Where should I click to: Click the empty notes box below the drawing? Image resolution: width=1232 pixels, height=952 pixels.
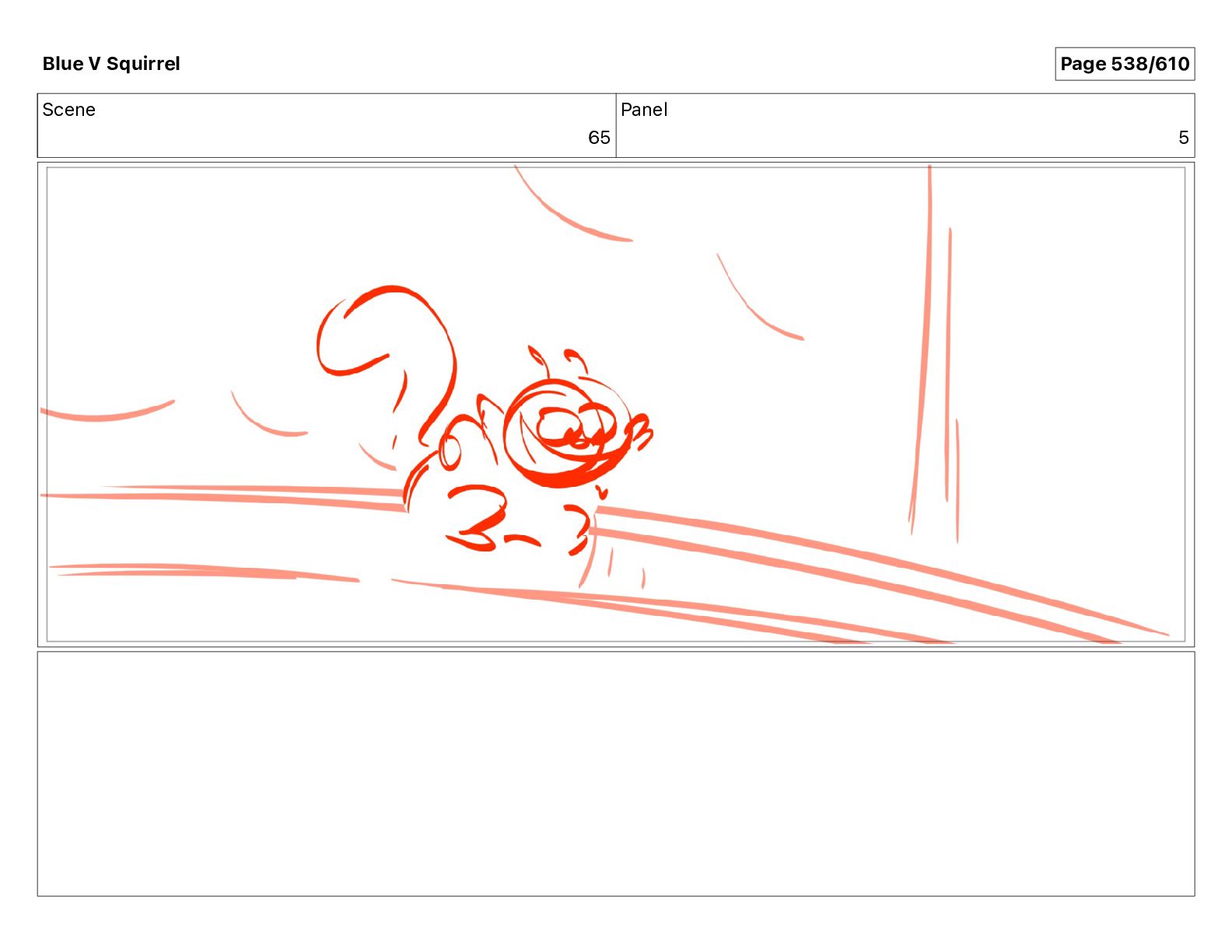click(616, 774)
